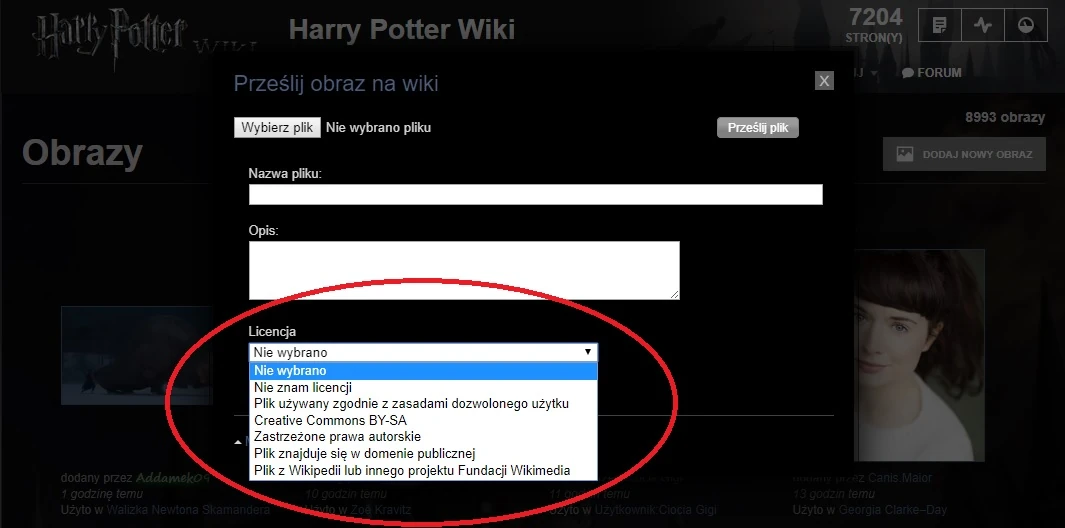Open the Forum link in navigation
Screen dimensions: 1065x528
click(932, 73)
